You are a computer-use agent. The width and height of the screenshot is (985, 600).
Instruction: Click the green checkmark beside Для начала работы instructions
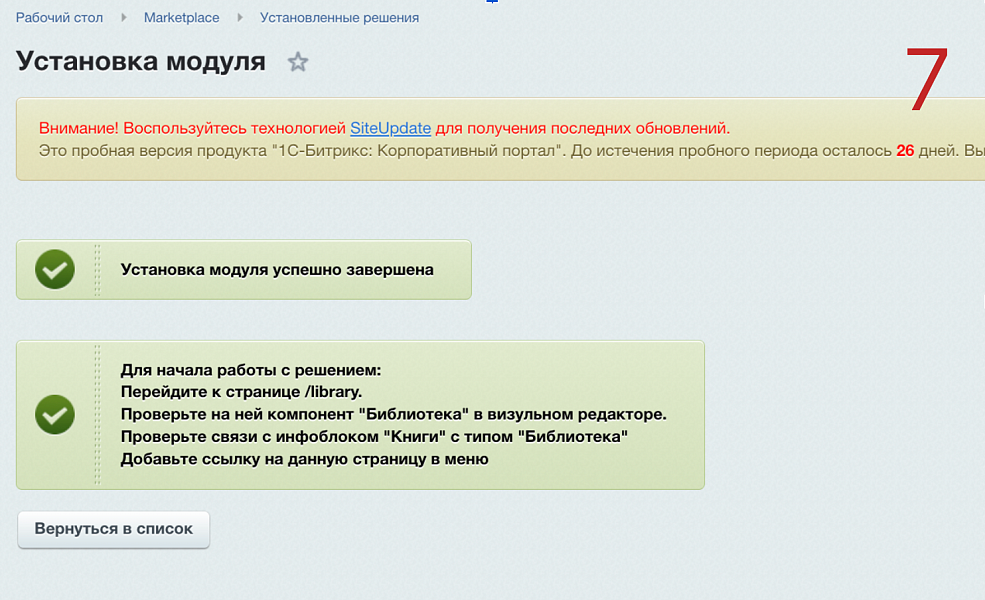[55, 415]
